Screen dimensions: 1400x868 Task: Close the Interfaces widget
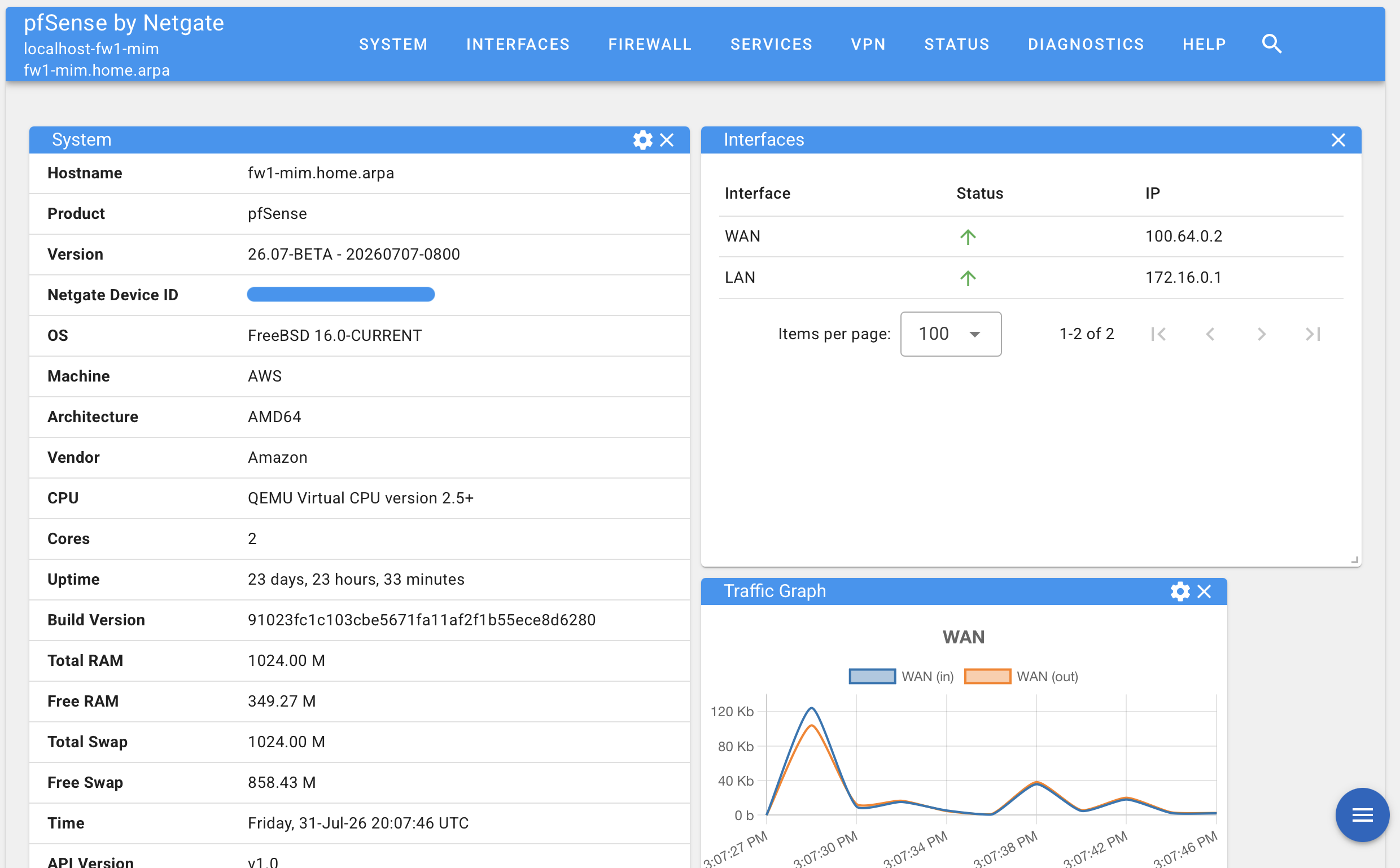point(1338,140)
